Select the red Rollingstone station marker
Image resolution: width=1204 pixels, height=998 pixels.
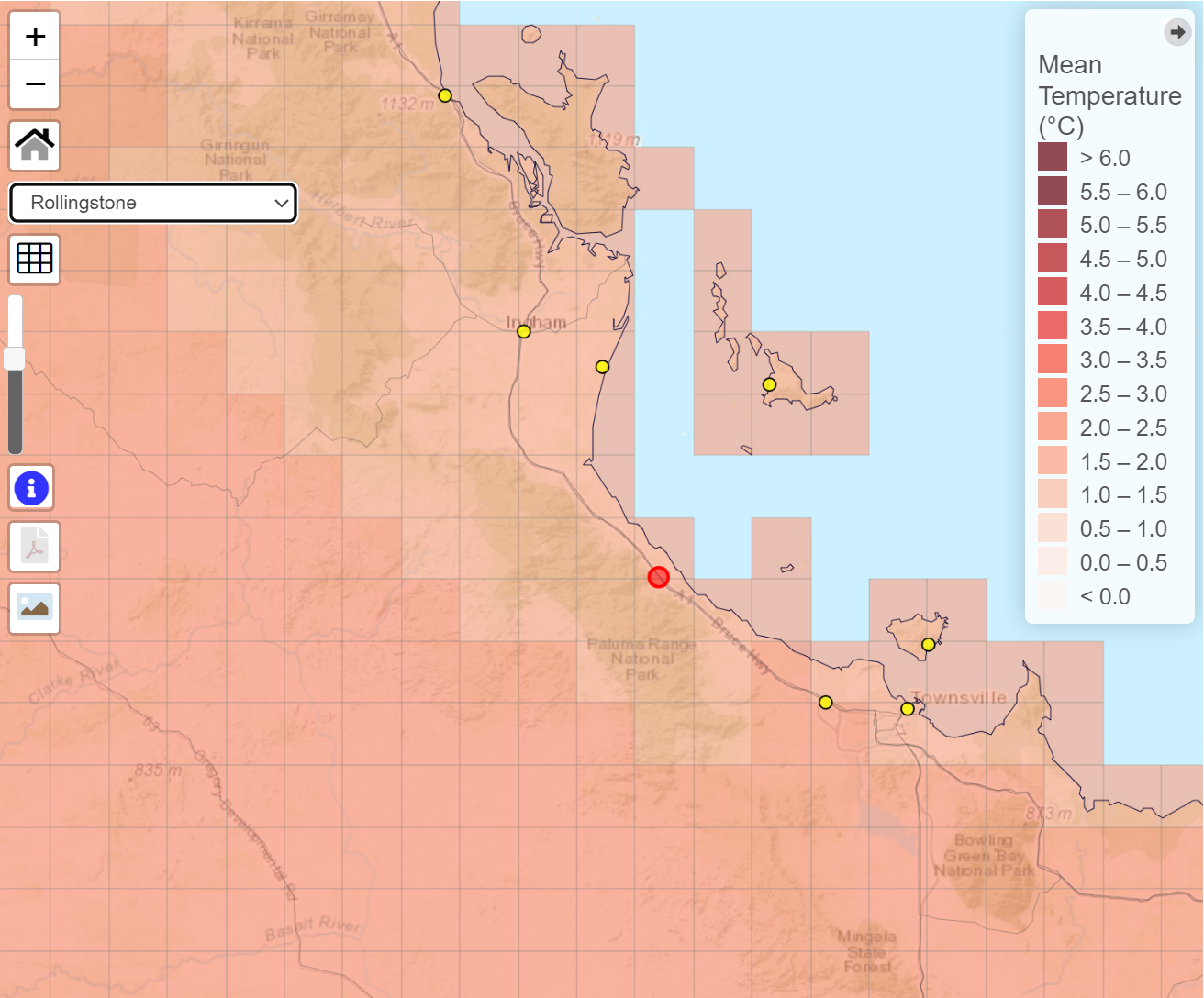(658, 577)
